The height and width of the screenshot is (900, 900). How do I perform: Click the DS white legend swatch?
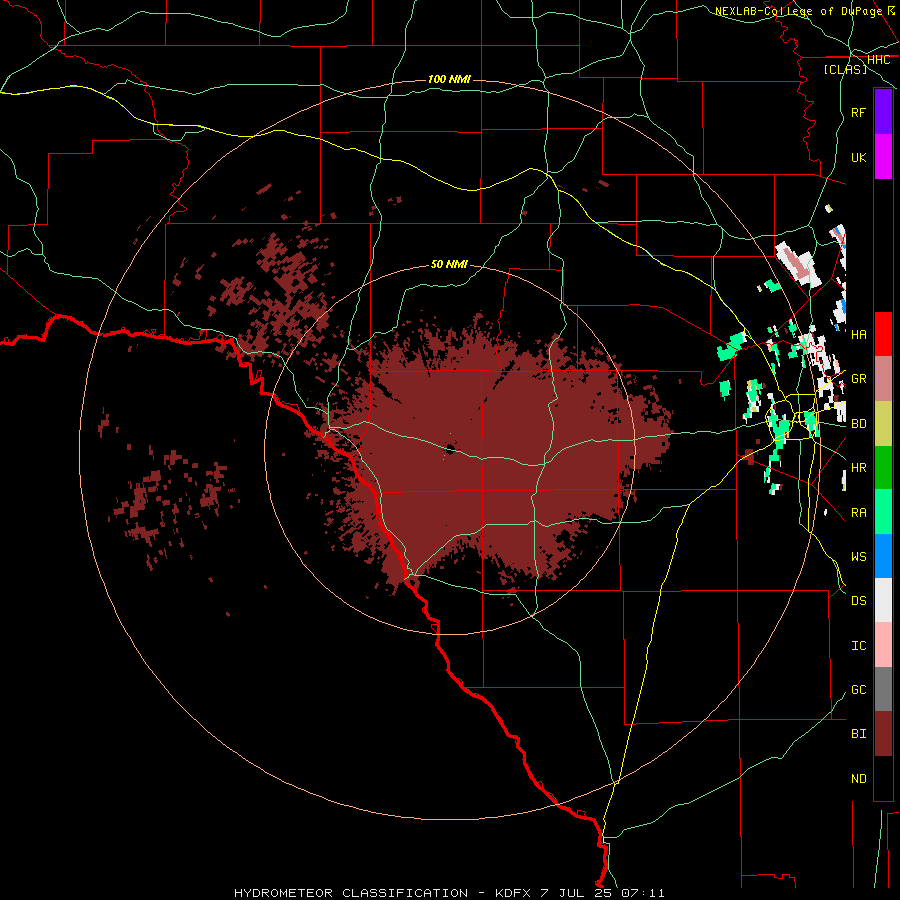[883, 600]
